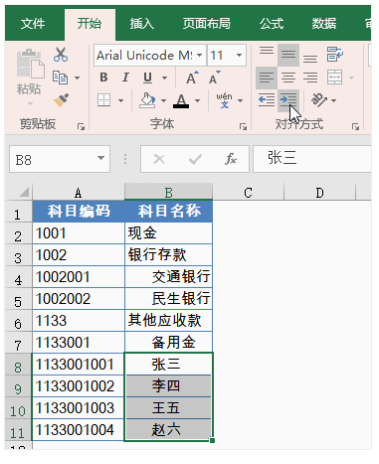
Task: Open font settings dialog launcher
Action: (x=243, y=126)
